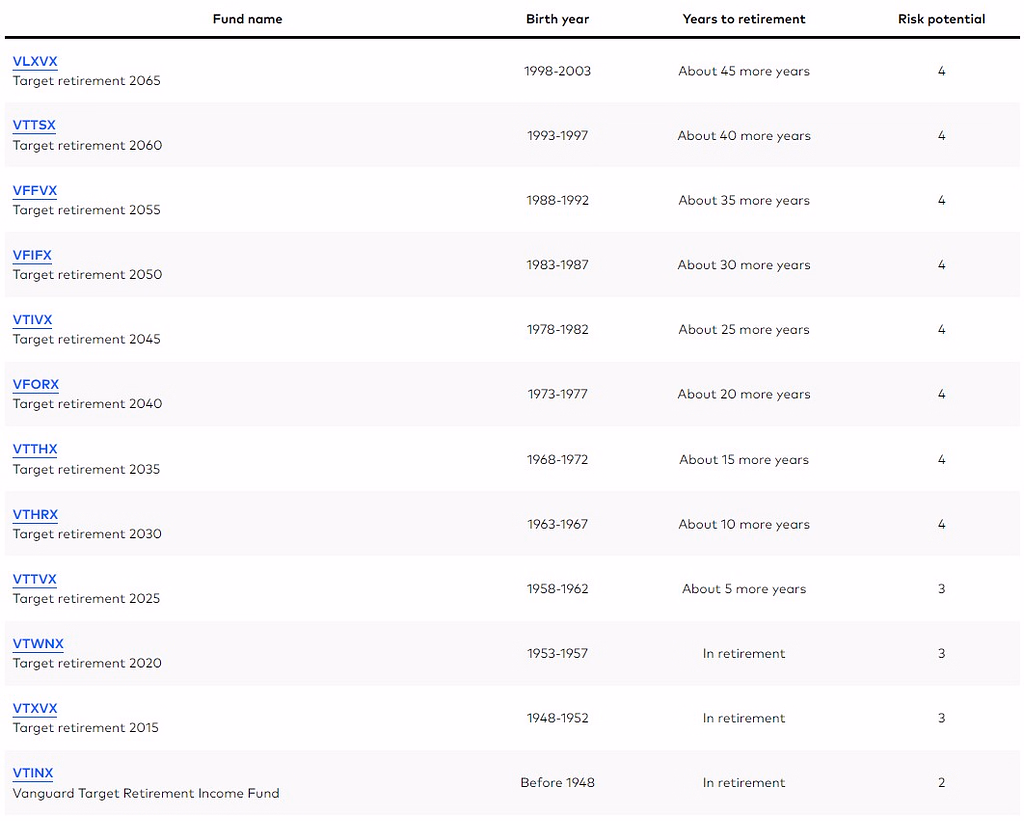
Task: Open the VTTVX fund link
Action: pyautogui.click(x=35, y=579)
